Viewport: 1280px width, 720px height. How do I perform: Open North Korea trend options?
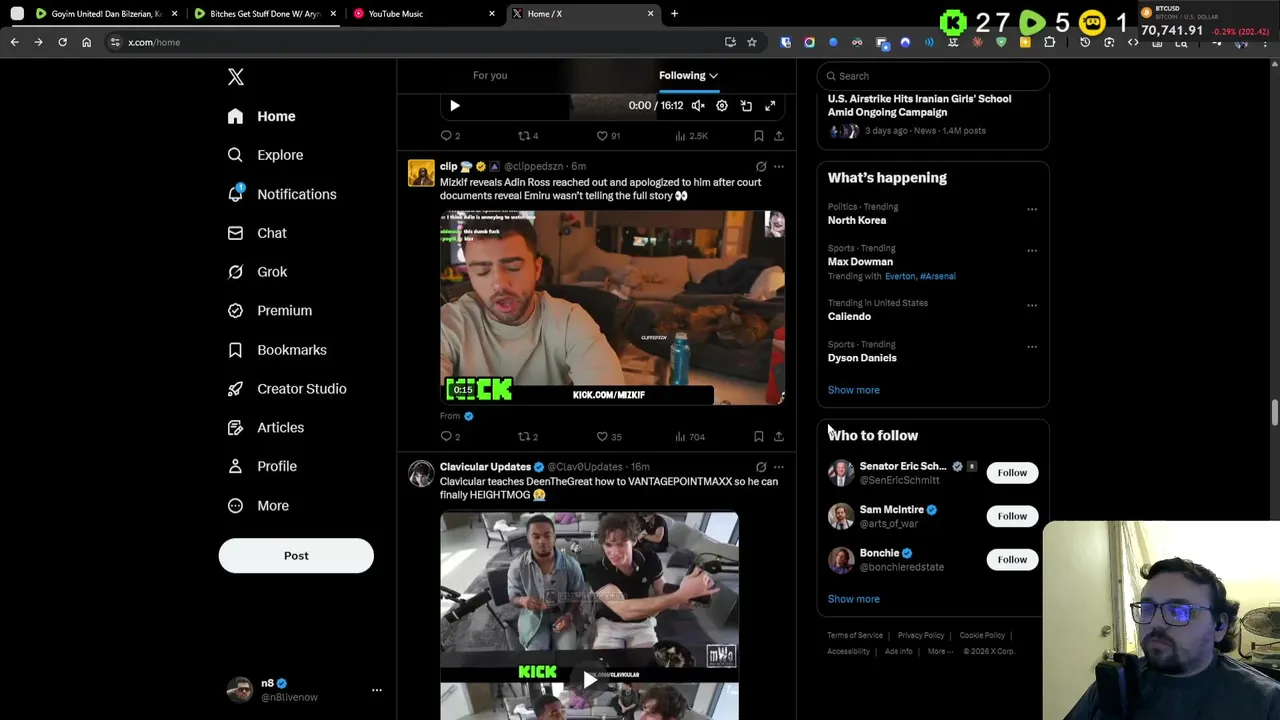tap(1032, 210)
